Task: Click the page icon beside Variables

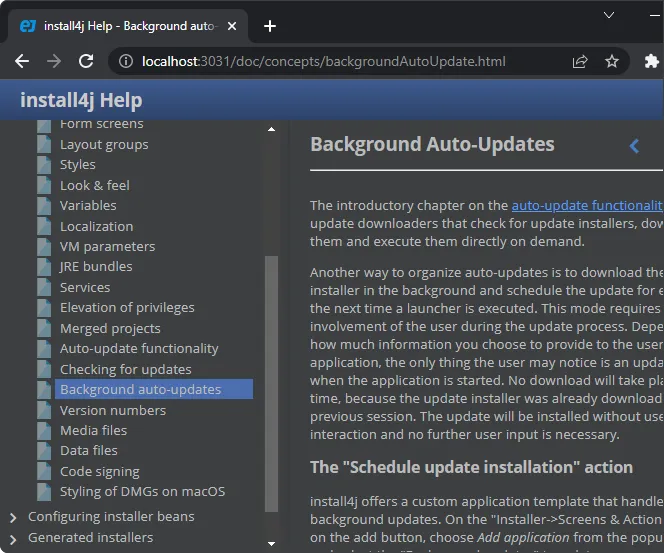Action: coord(44,206)
